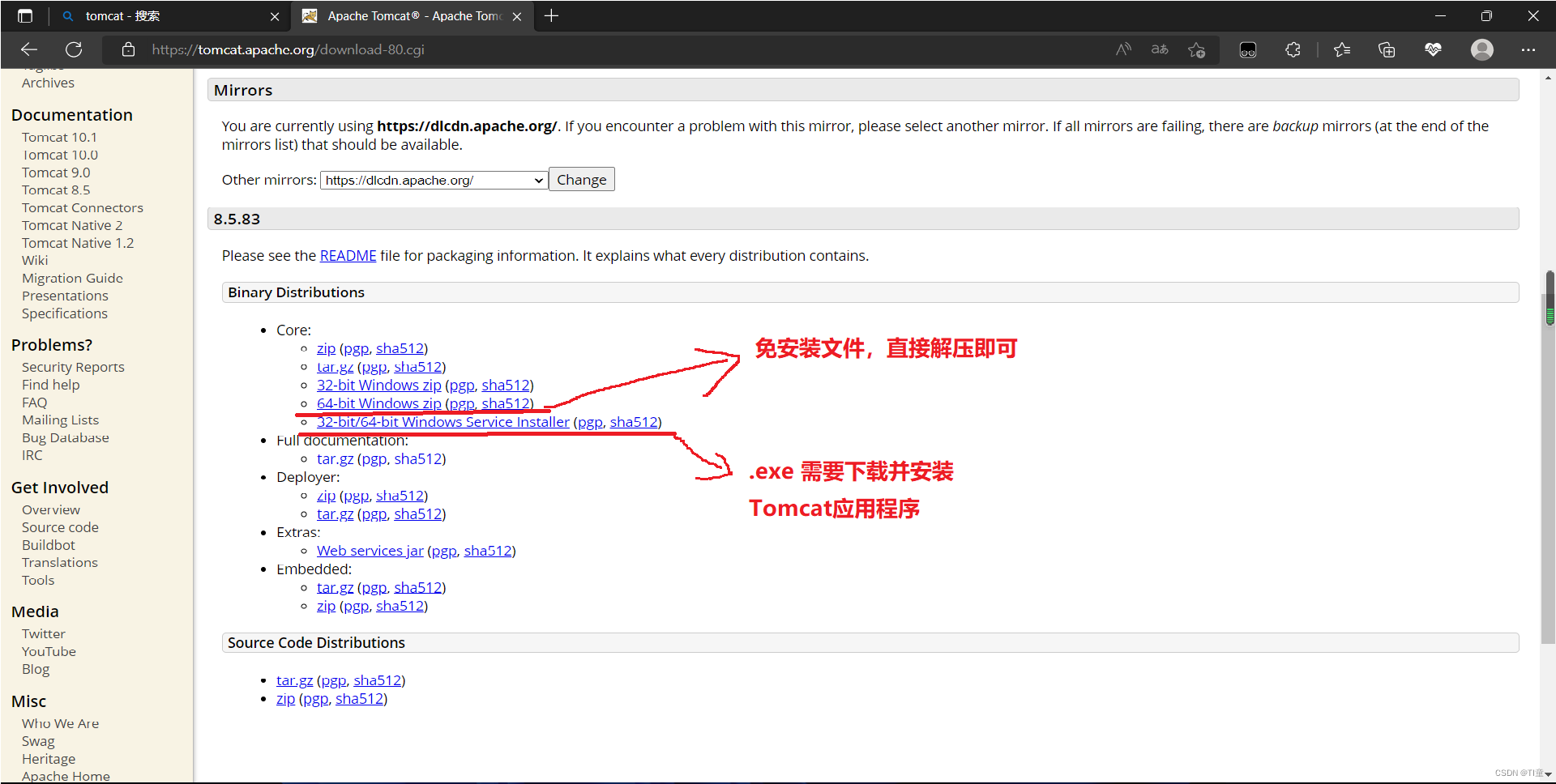Open Browser essentials heart icon
Screen dimensions: 1556x784
1434,49
